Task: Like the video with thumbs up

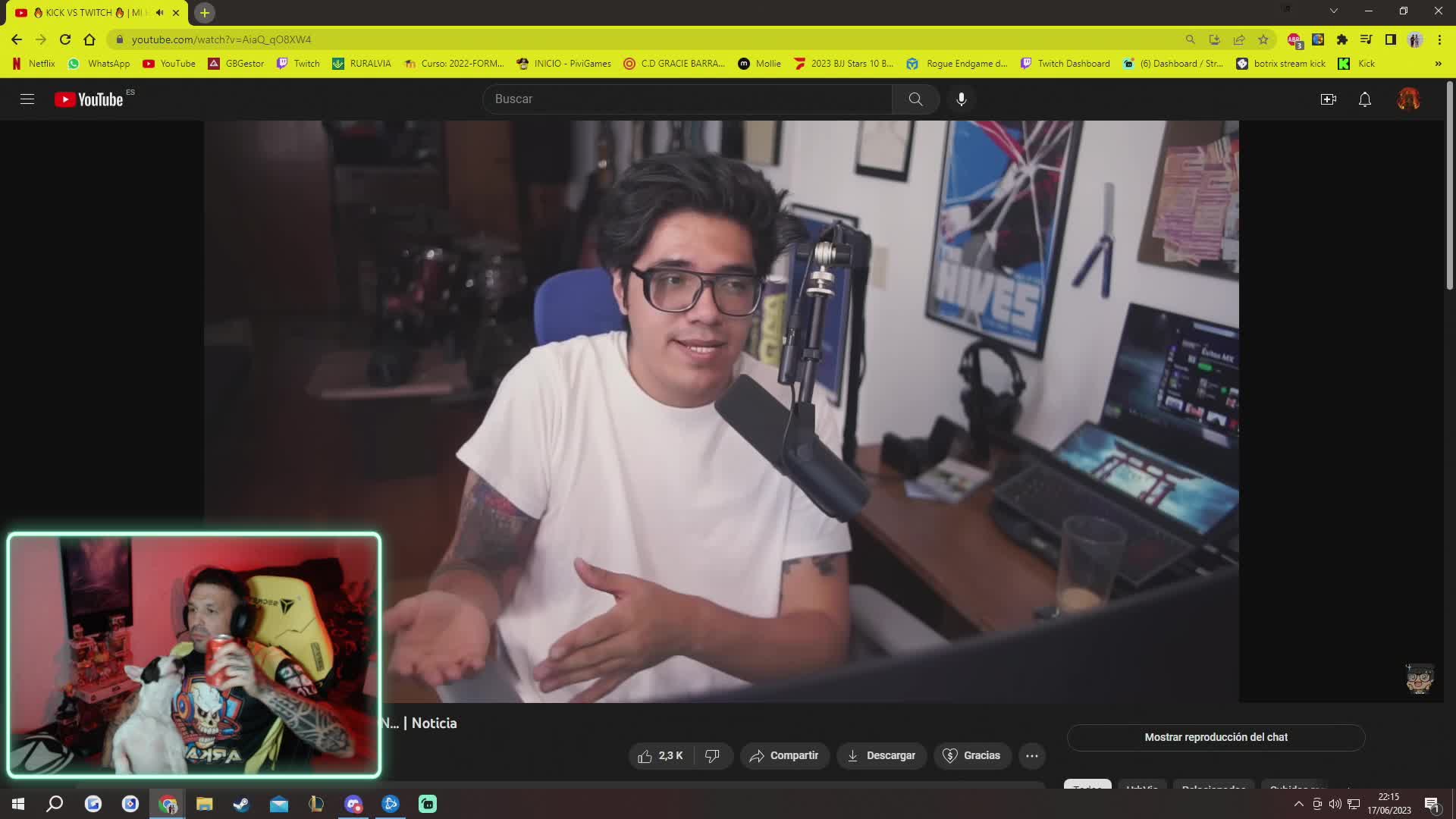Action: coord(661,755)
